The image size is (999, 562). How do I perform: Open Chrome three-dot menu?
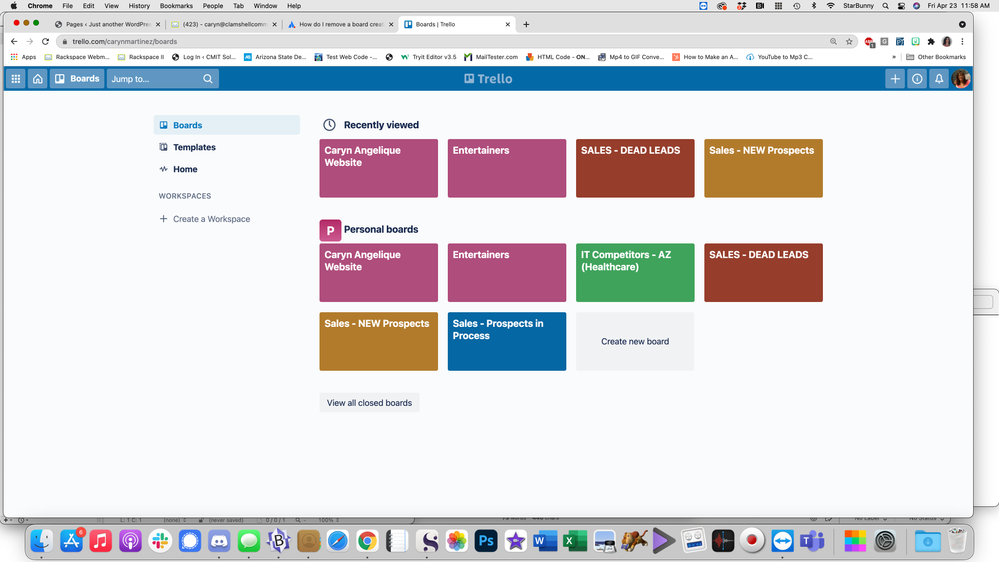point(962,41)
